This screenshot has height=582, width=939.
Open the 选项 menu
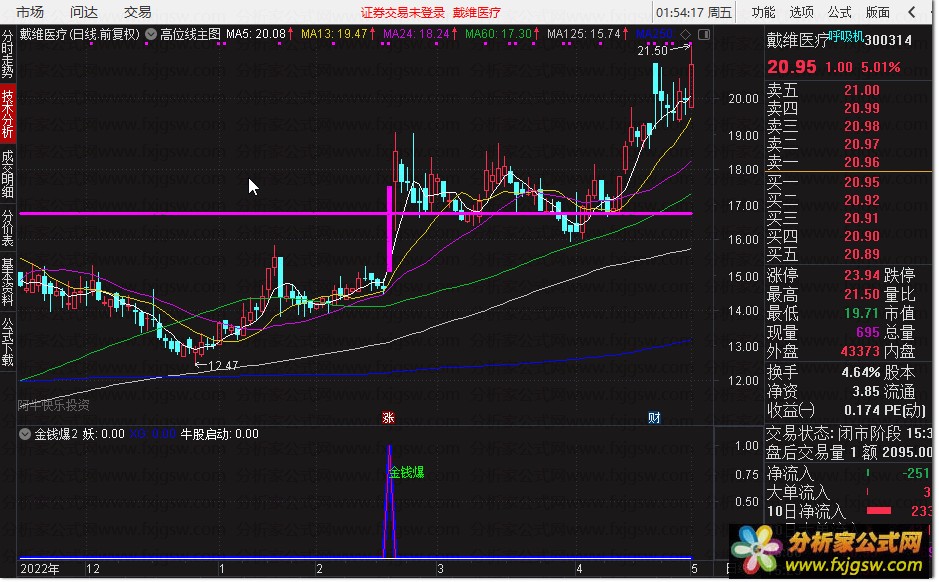[x=801, y=12]
